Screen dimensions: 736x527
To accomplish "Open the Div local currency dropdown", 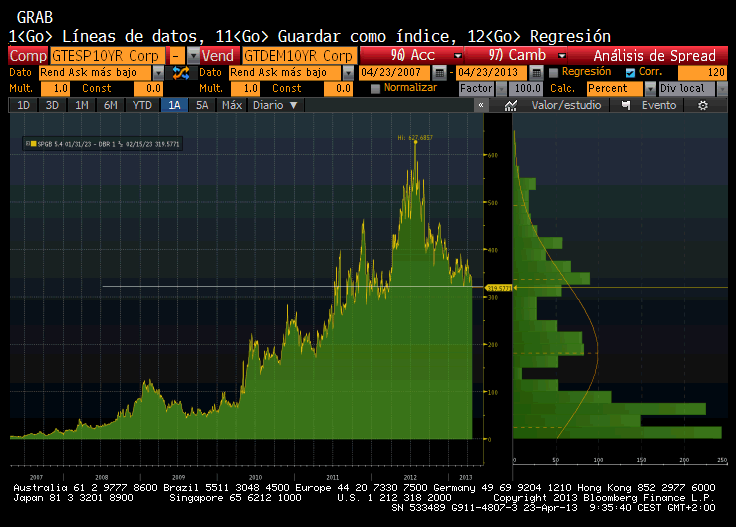I will [722, 89].
